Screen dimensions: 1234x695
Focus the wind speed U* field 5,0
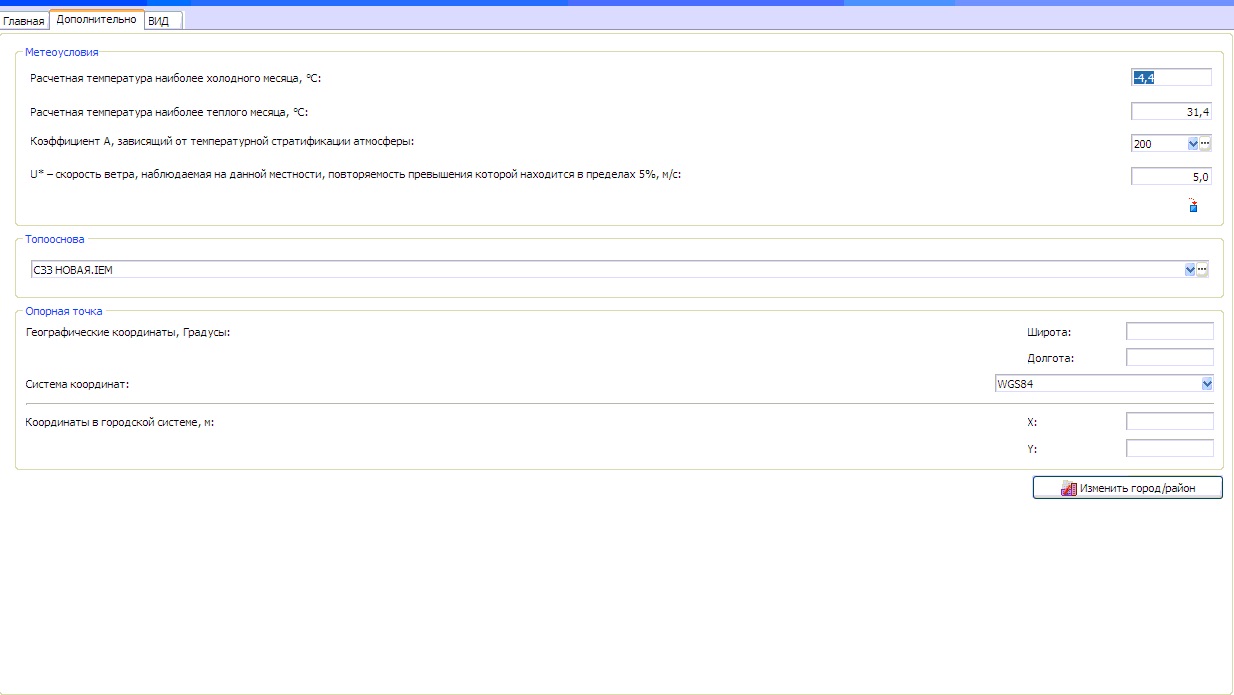pyautogui.click(x=1170, y=177)
